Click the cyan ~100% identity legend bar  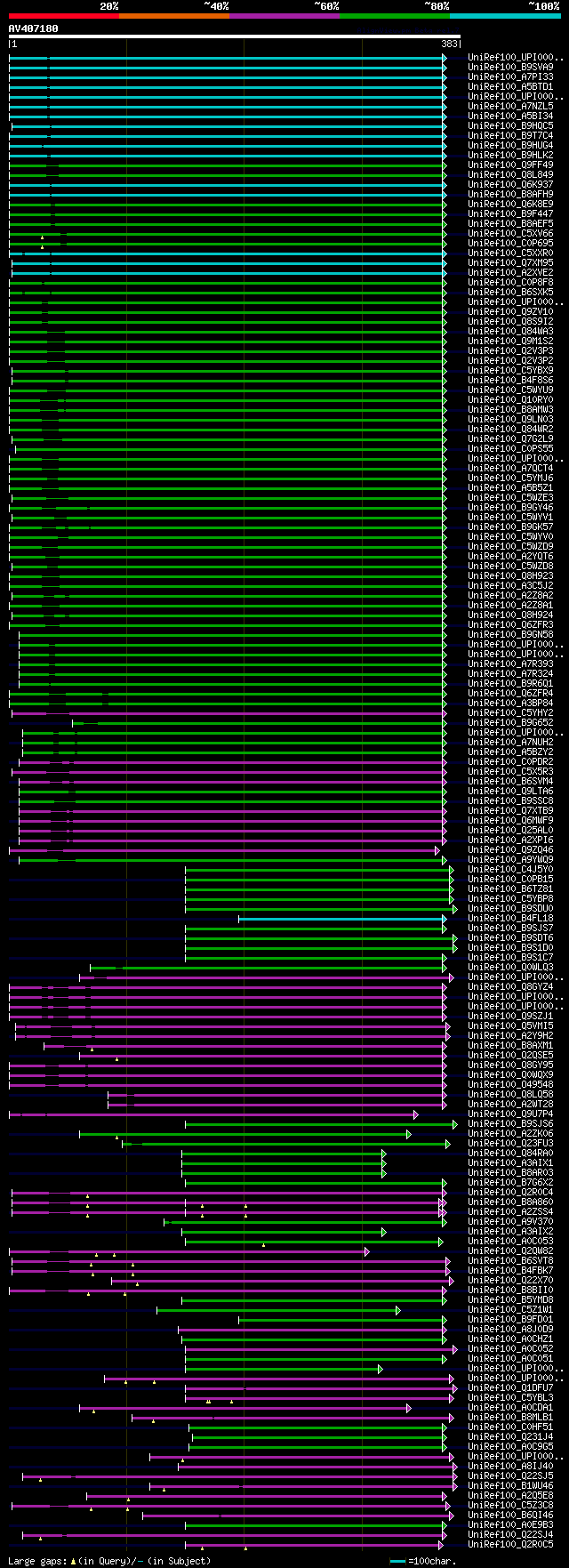pyautogui.click(x=505, y=15)
